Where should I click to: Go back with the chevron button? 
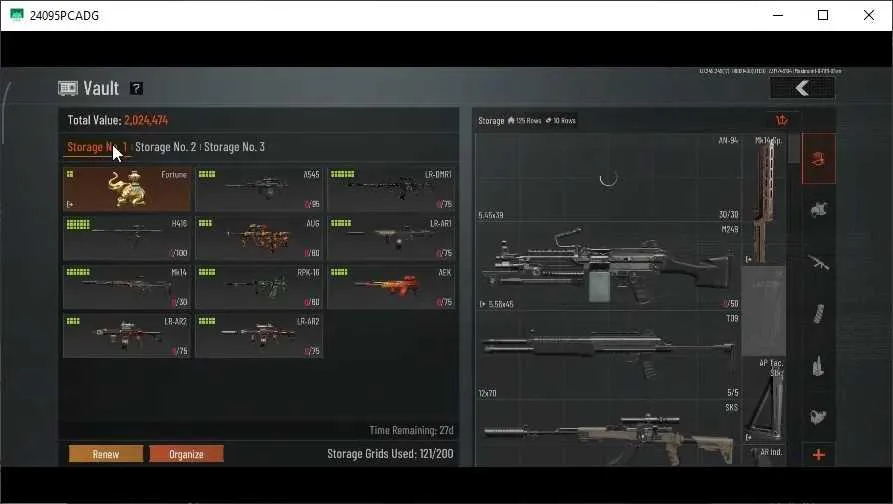802,88
